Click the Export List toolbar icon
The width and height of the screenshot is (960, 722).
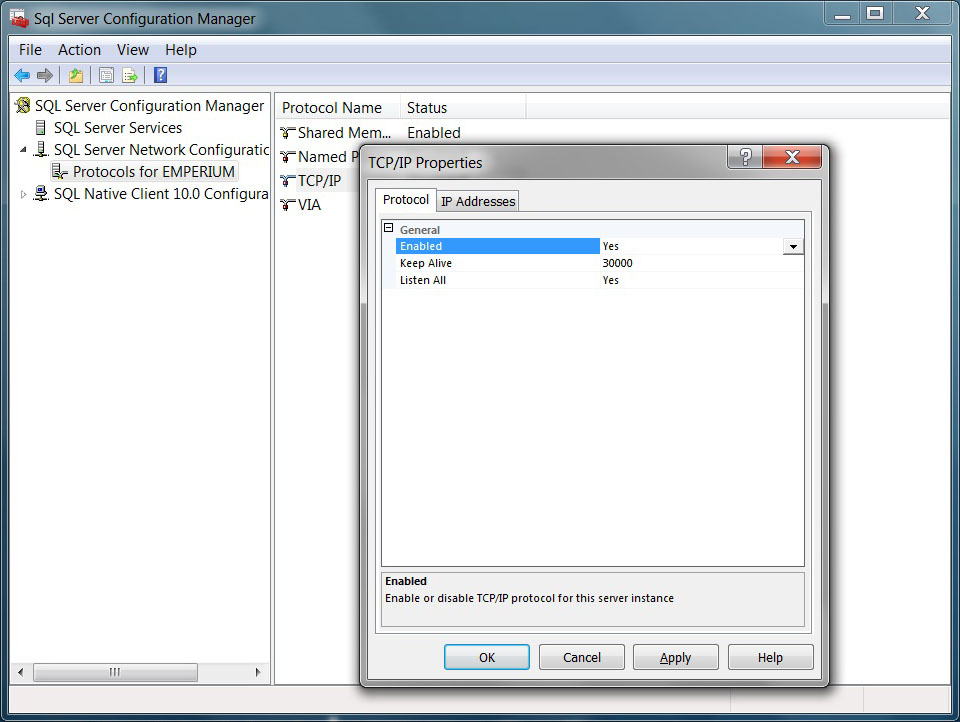pyautogui.click(x=130, y=75)
